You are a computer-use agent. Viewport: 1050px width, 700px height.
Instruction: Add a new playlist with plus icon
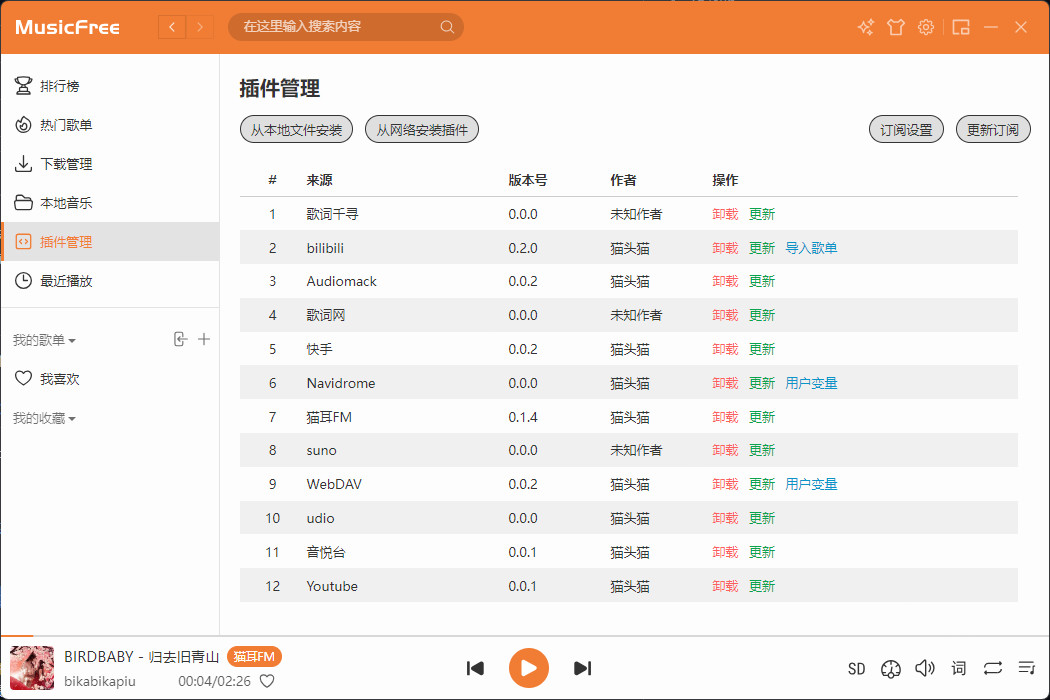[204, 339]
